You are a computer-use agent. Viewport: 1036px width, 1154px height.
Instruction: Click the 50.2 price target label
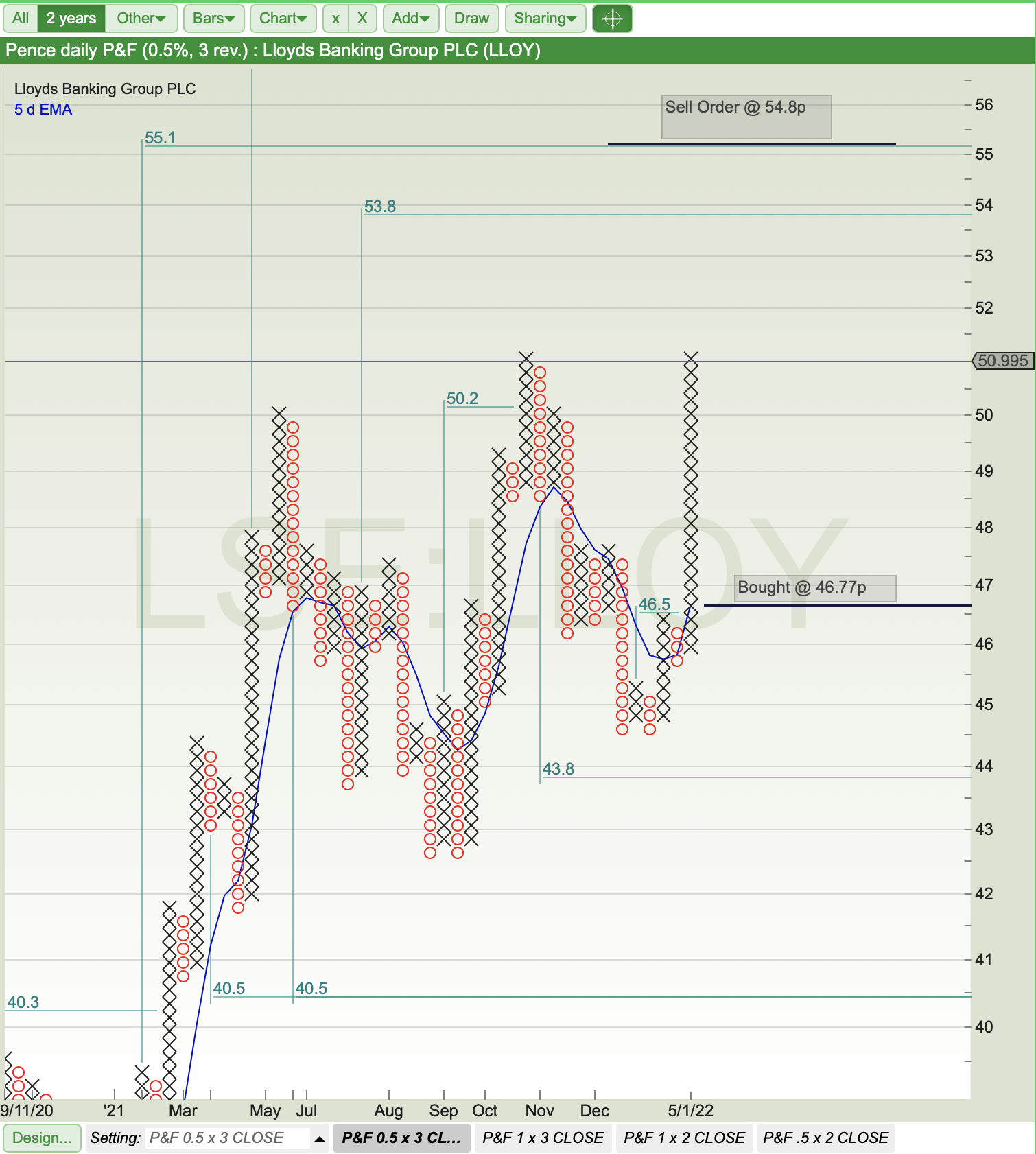tap(462, 399)
